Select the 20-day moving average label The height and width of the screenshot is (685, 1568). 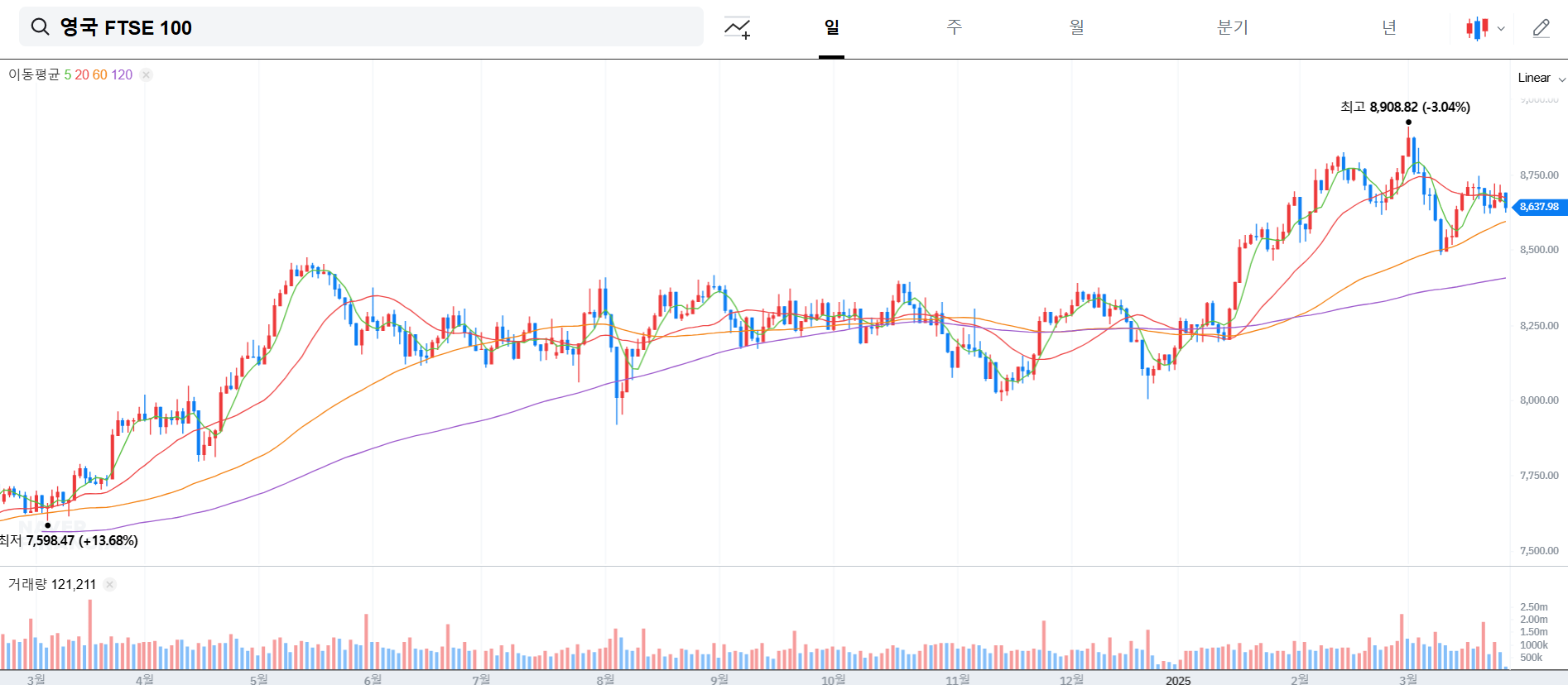pyautogui.click(x=82, y=74)
